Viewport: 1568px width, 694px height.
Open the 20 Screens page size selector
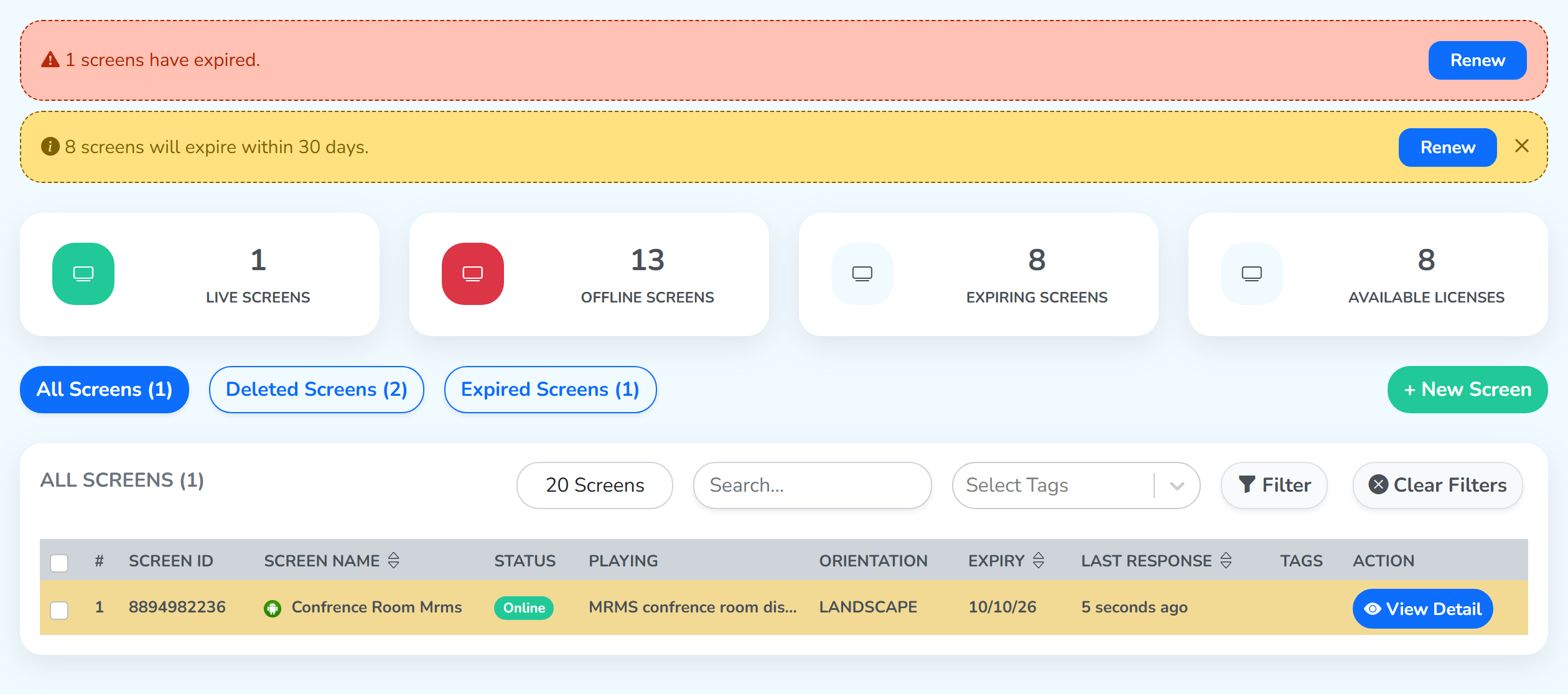pyautogui.click(x=595, y=485)
